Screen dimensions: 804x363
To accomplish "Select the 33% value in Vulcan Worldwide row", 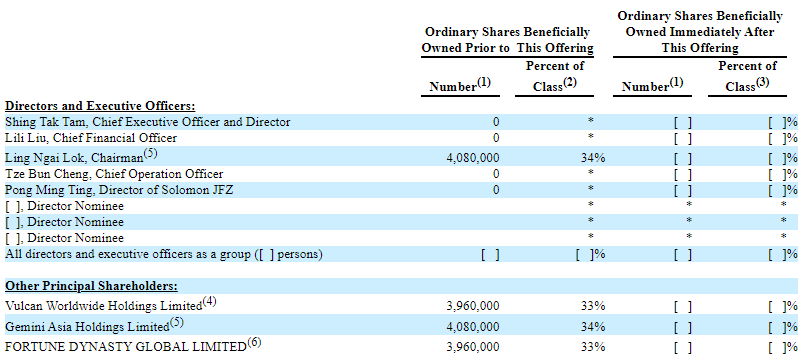I will (593, 306).
